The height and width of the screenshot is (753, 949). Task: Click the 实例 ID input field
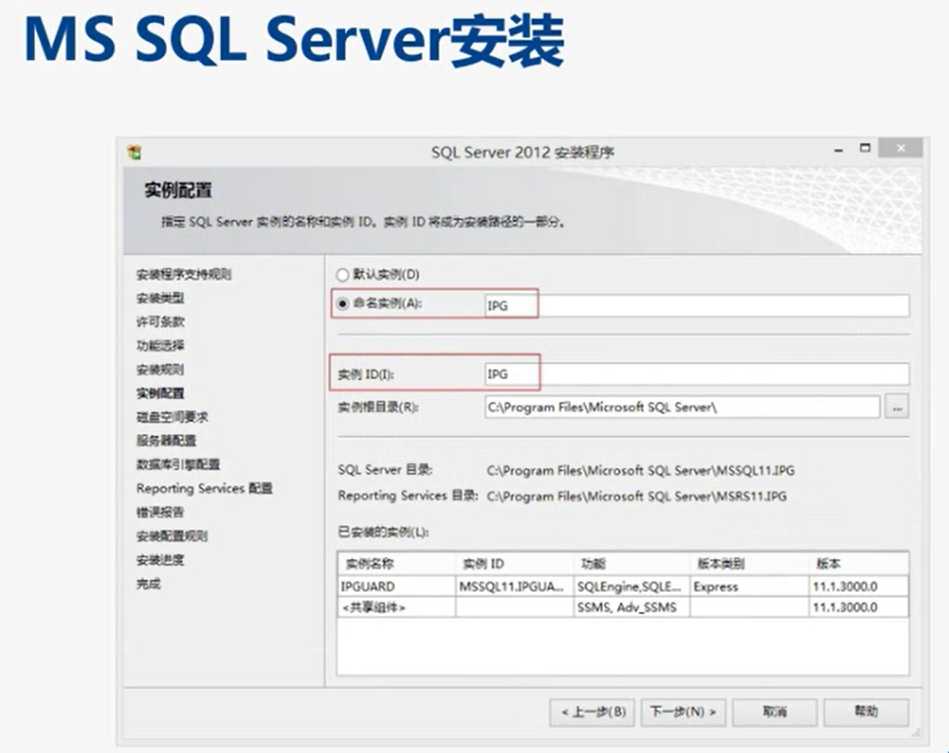pos(695,374)
